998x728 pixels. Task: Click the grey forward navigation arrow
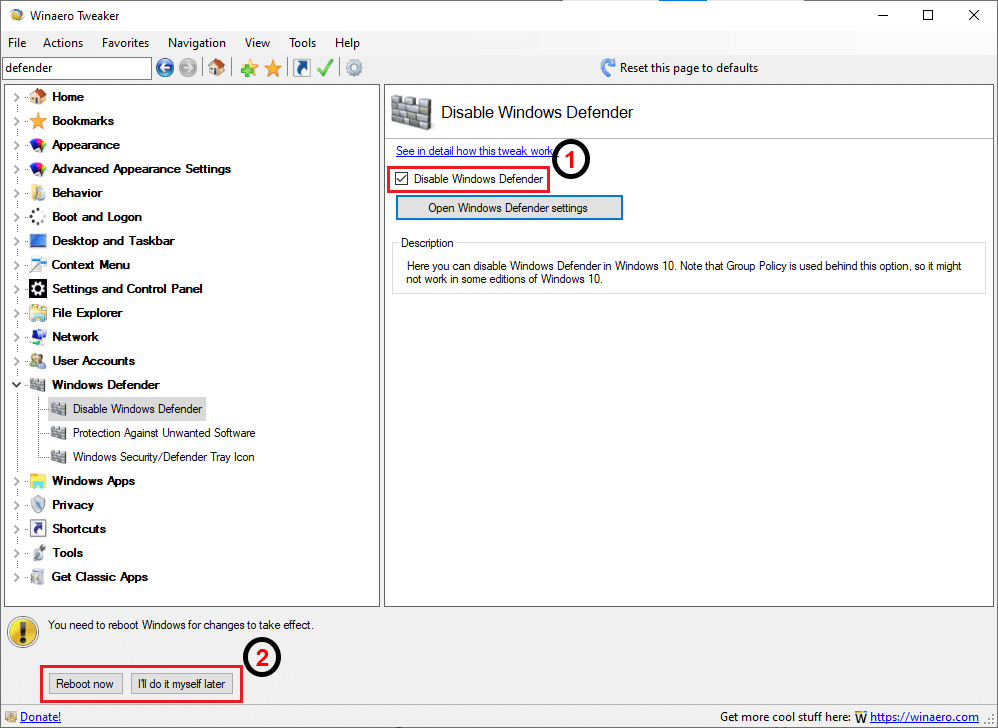(188, 67)
